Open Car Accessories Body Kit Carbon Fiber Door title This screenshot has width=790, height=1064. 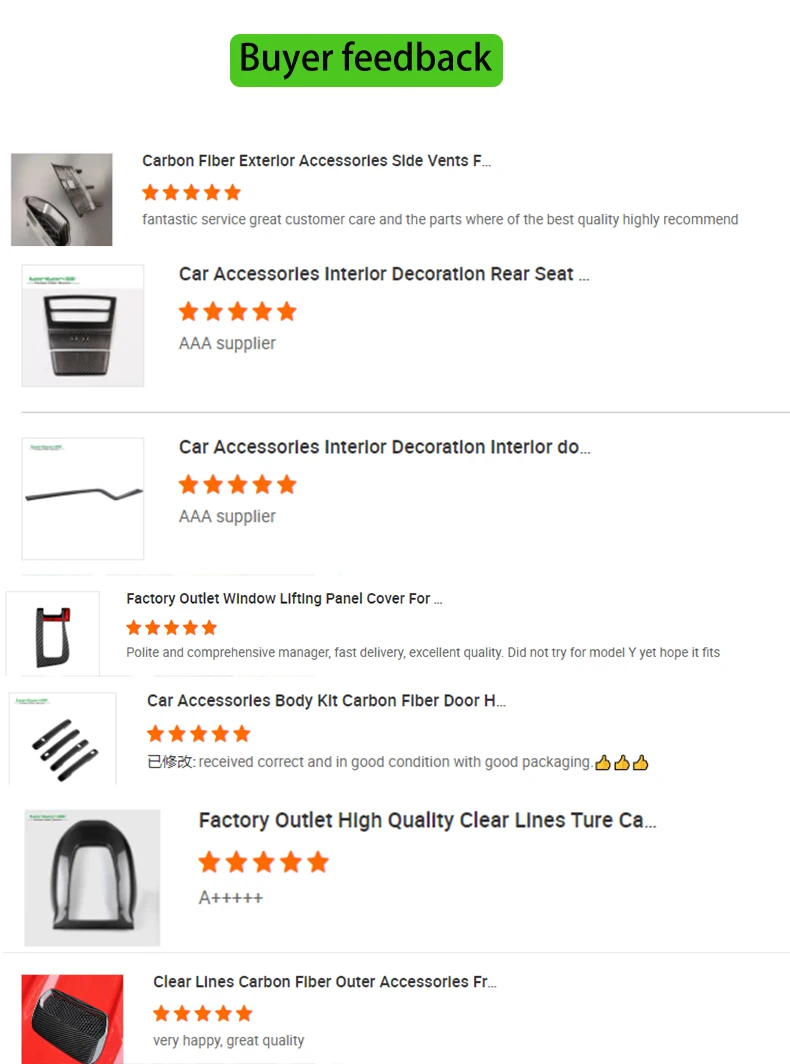[326, 701]
